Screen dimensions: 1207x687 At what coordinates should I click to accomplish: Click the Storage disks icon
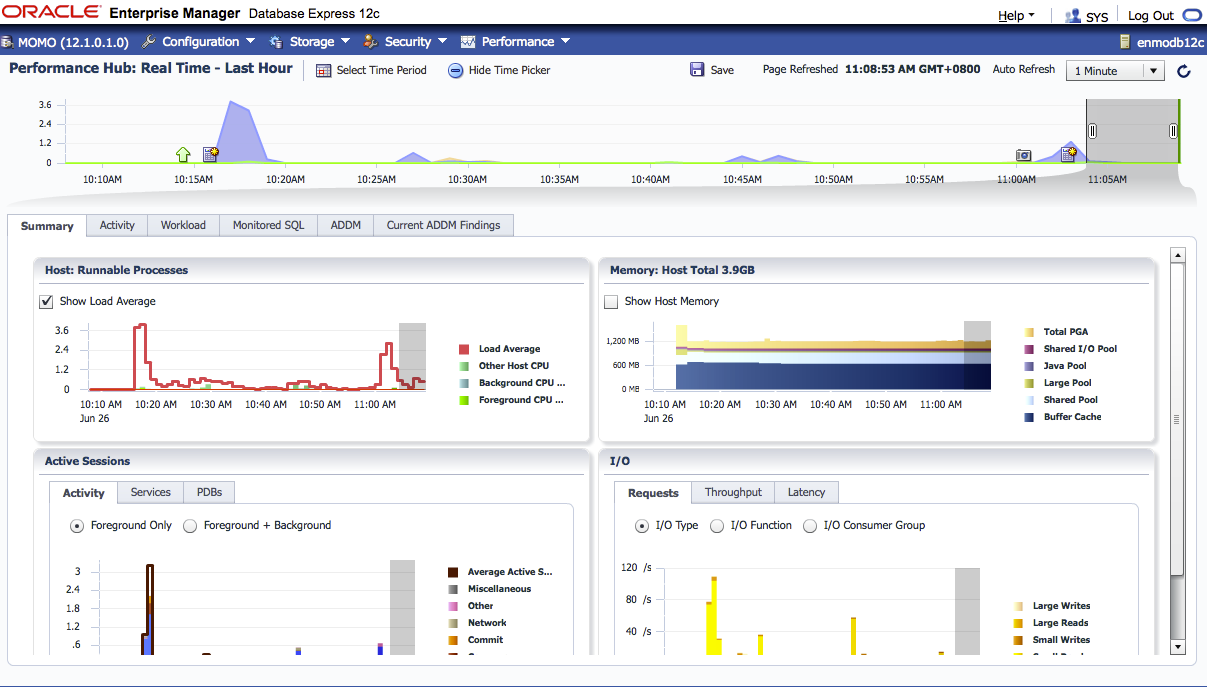pos(276,42)
